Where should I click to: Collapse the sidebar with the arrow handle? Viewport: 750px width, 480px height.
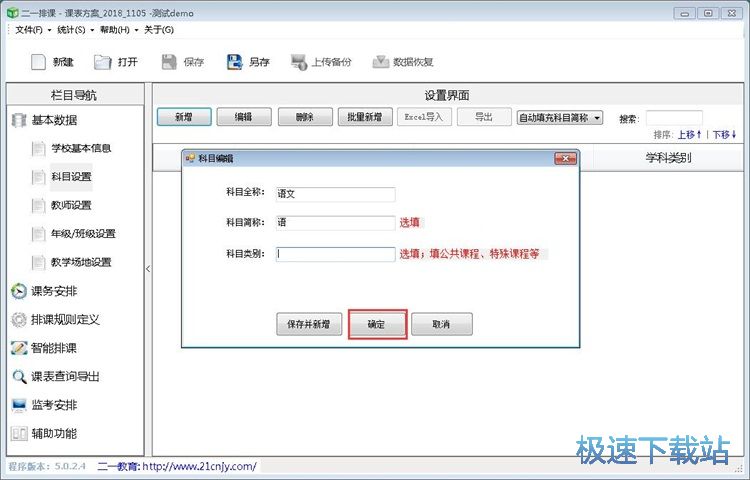click(x=148, y=269)
